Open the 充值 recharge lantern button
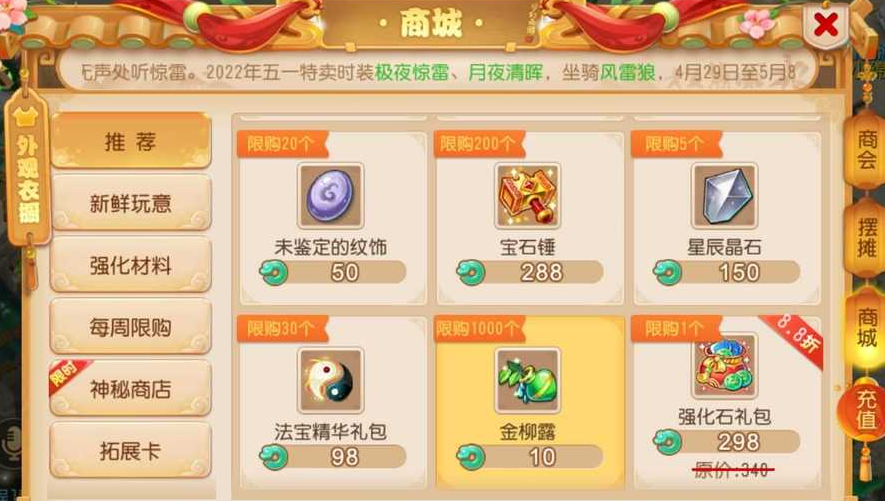 coord(866,410)
